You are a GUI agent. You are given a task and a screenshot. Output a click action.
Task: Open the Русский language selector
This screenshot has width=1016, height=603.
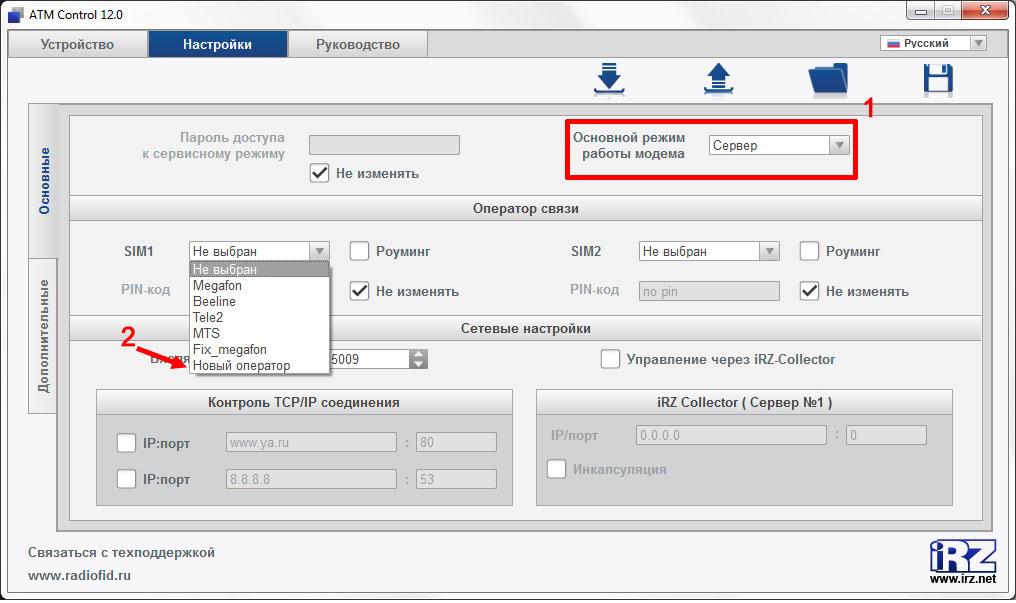pos(932,43)
